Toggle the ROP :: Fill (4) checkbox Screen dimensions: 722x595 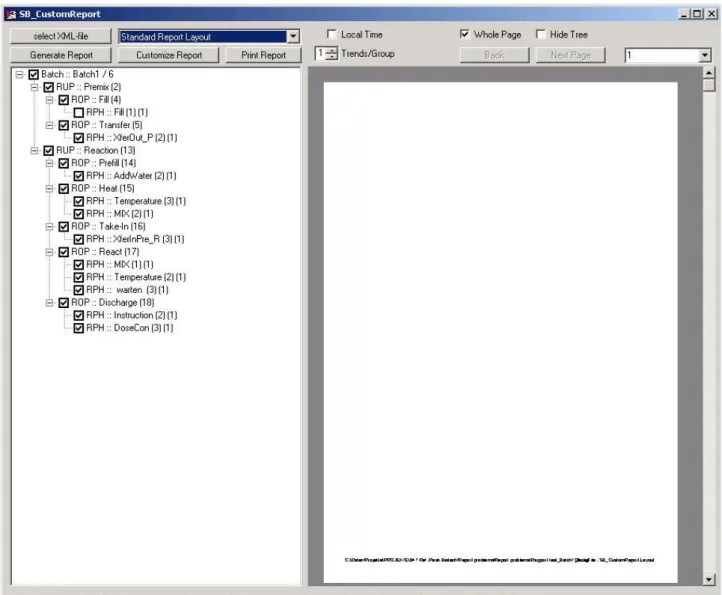(x=64, y=100)
